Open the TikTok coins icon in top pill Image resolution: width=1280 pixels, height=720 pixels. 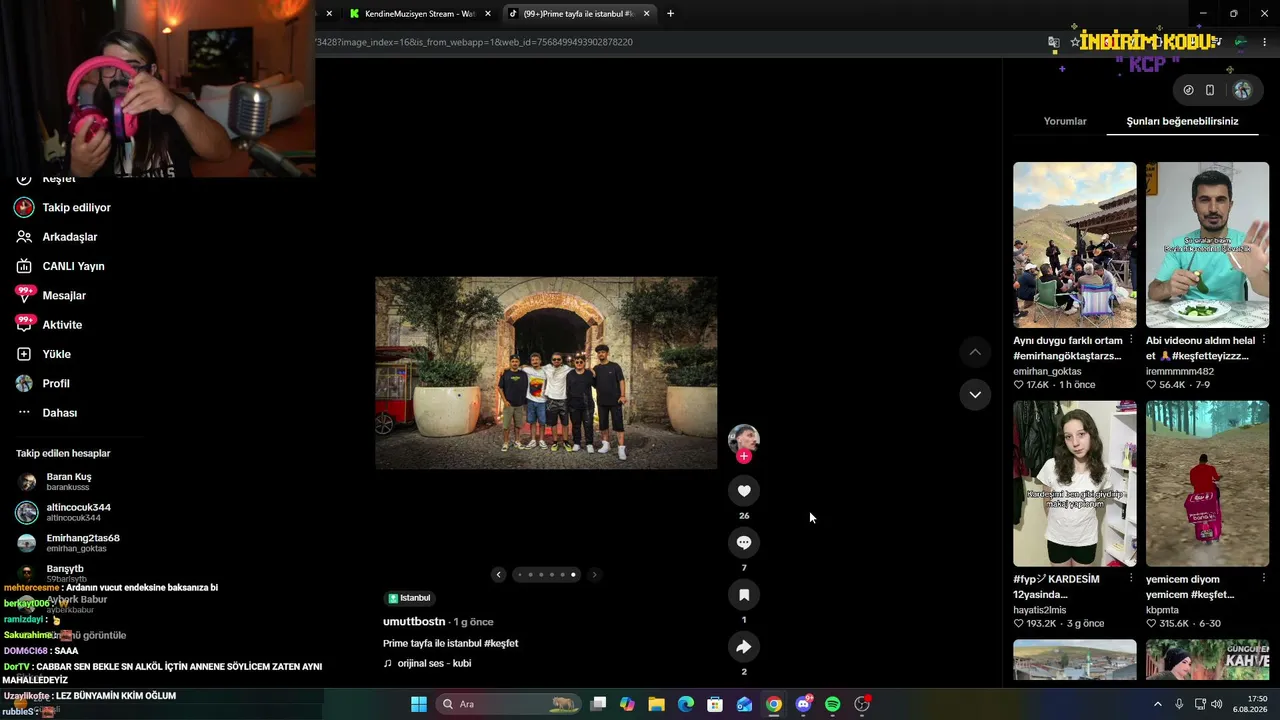[x=1188, y=90]
